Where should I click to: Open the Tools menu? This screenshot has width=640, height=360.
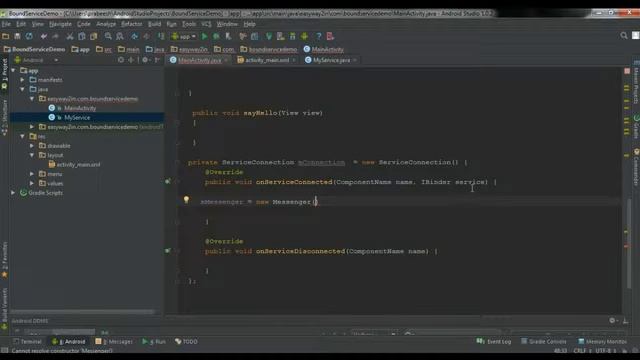pos(189,24)
